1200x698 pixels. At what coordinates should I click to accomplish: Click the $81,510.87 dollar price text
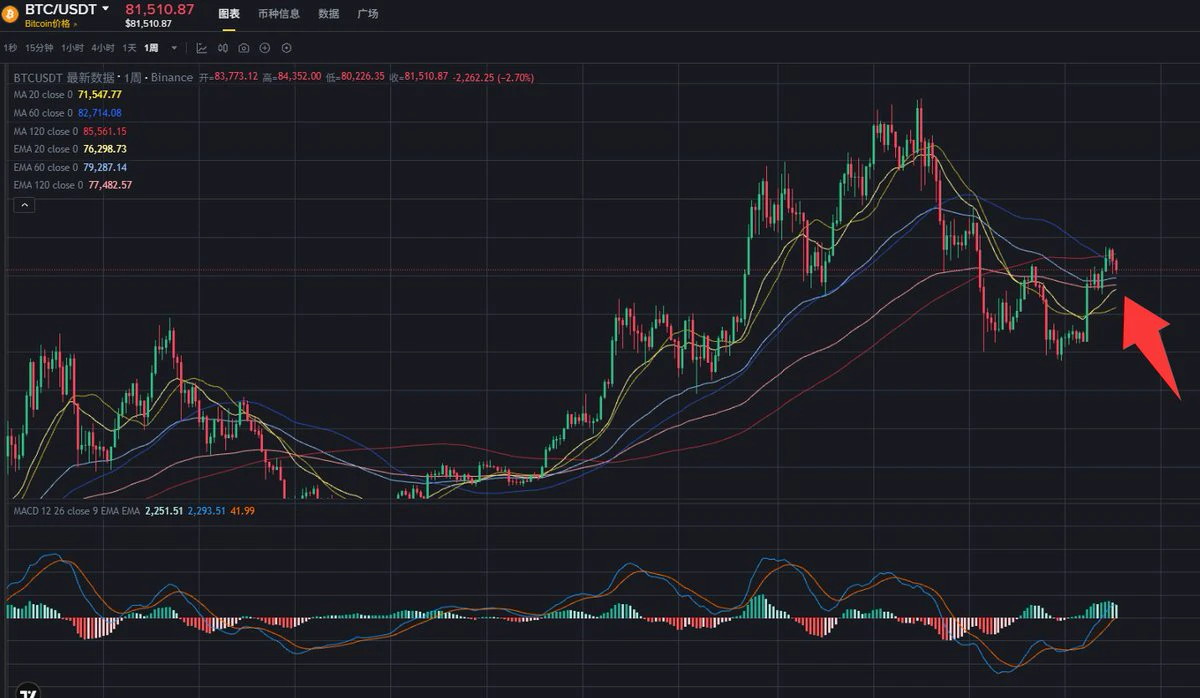click(148, 23)
